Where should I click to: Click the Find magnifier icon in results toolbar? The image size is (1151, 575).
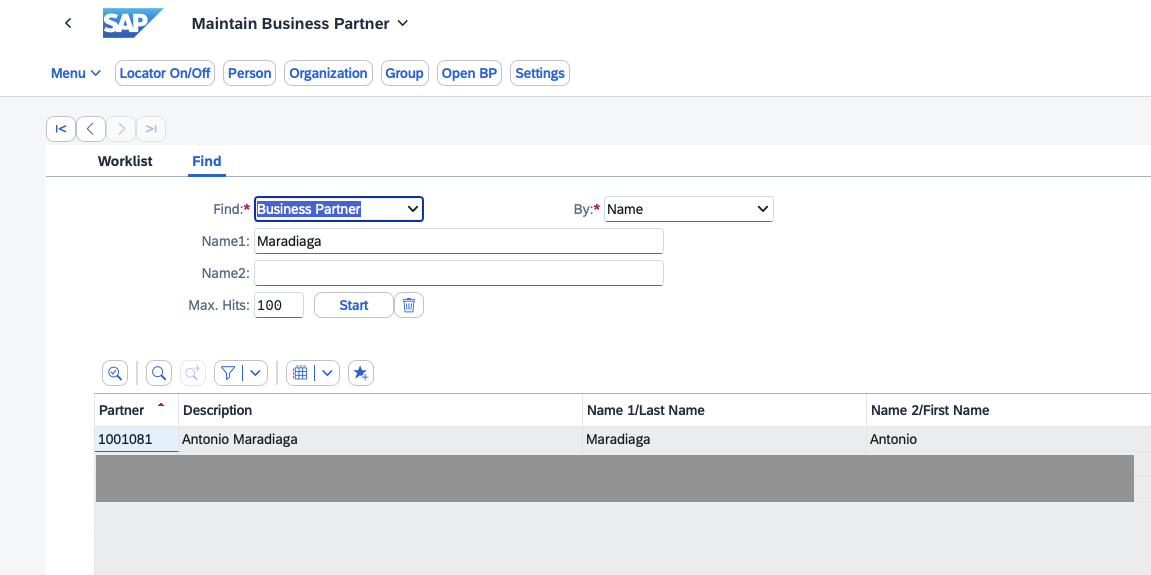159,373
